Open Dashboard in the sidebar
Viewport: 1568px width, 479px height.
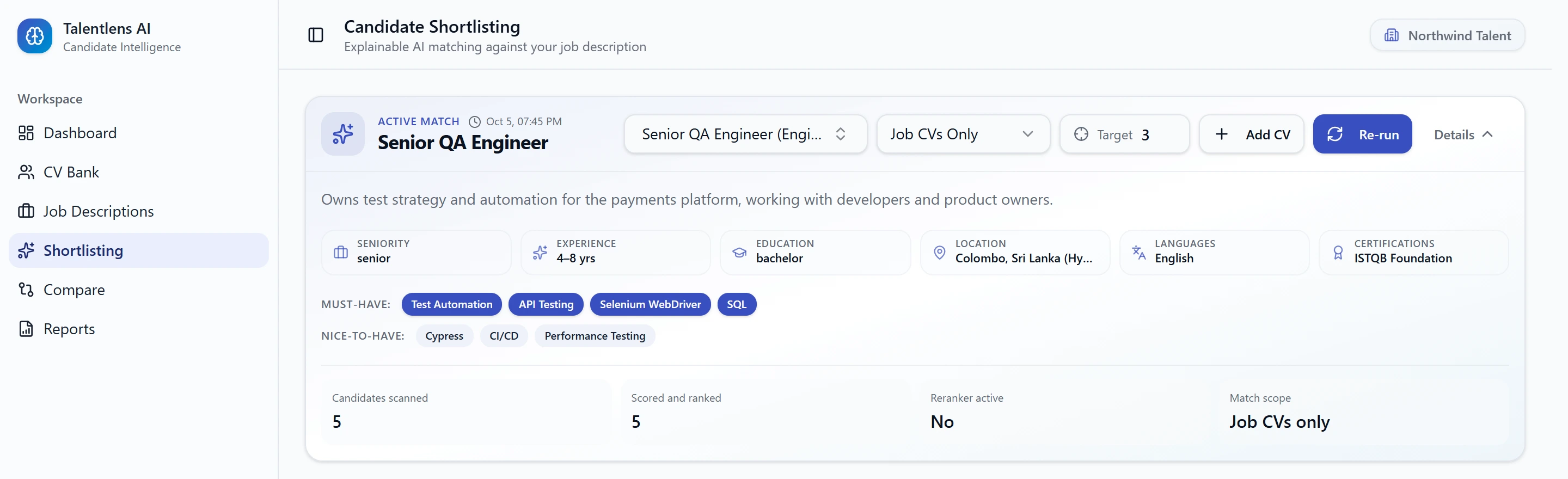pos(139,133)
